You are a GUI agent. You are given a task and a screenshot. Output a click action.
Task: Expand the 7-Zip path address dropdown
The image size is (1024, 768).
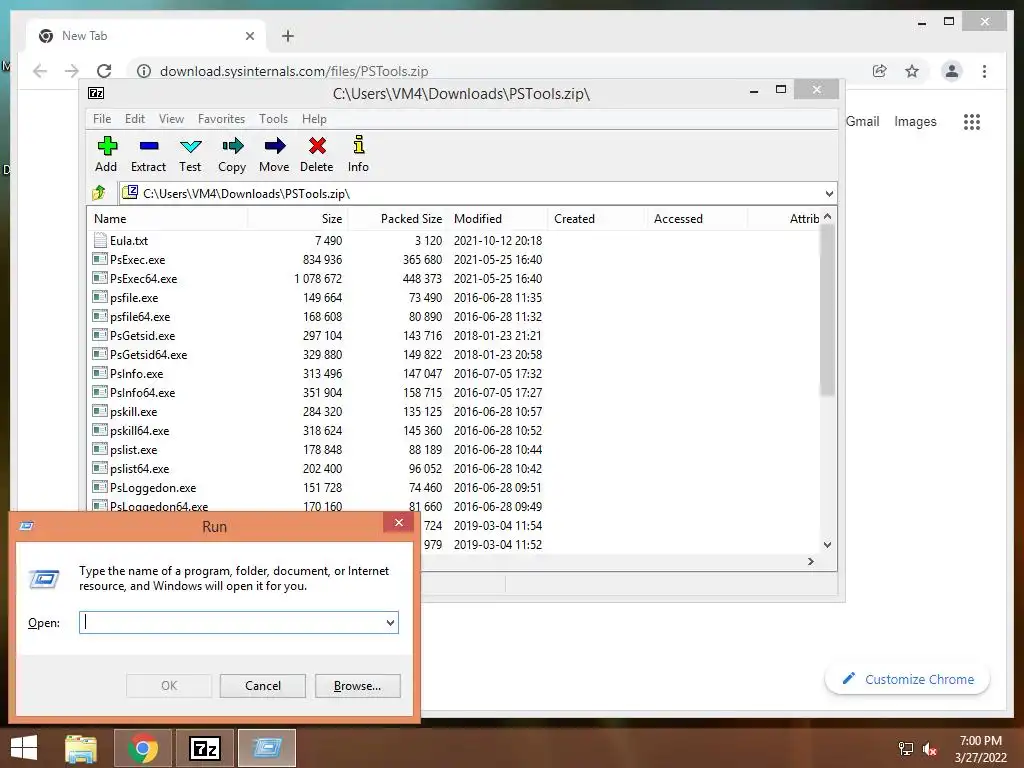coord(829,193)
